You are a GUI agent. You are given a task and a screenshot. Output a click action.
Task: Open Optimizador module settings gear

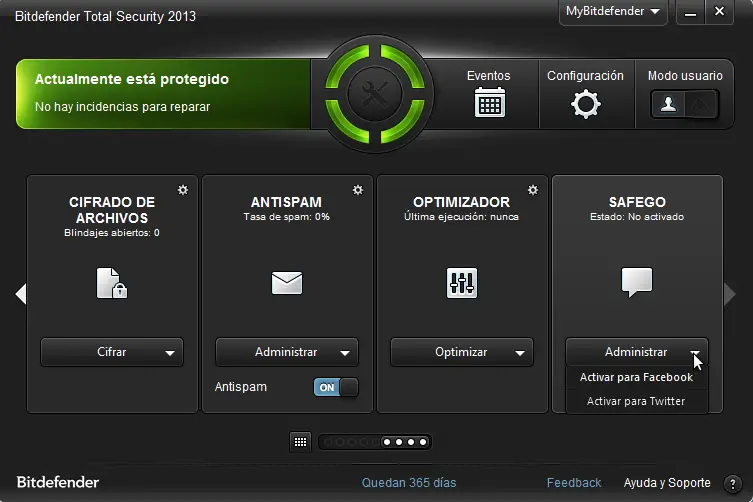pos(533,190)
